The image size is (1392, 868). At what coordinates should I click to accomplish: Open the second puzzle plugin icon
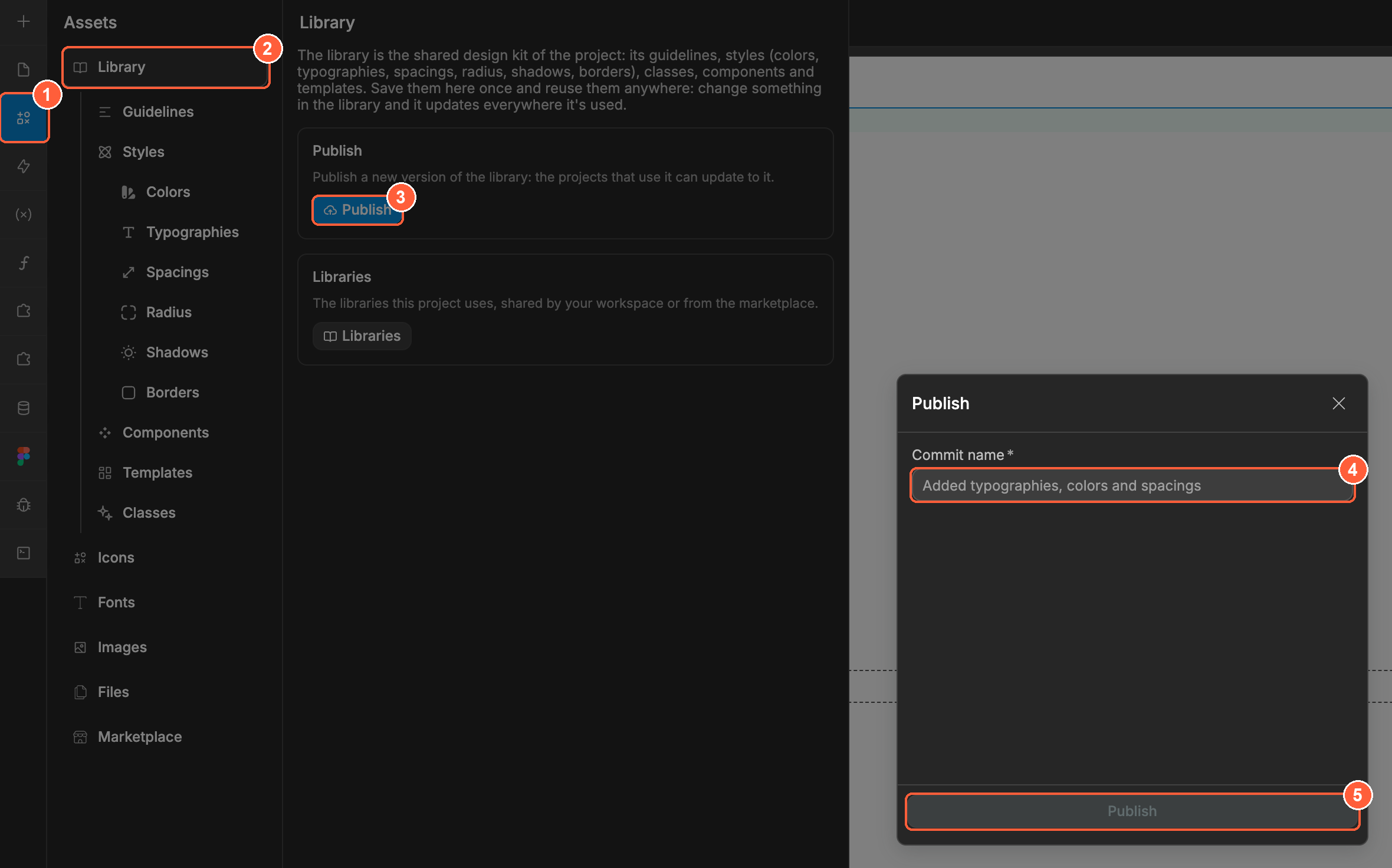point(24,359)
